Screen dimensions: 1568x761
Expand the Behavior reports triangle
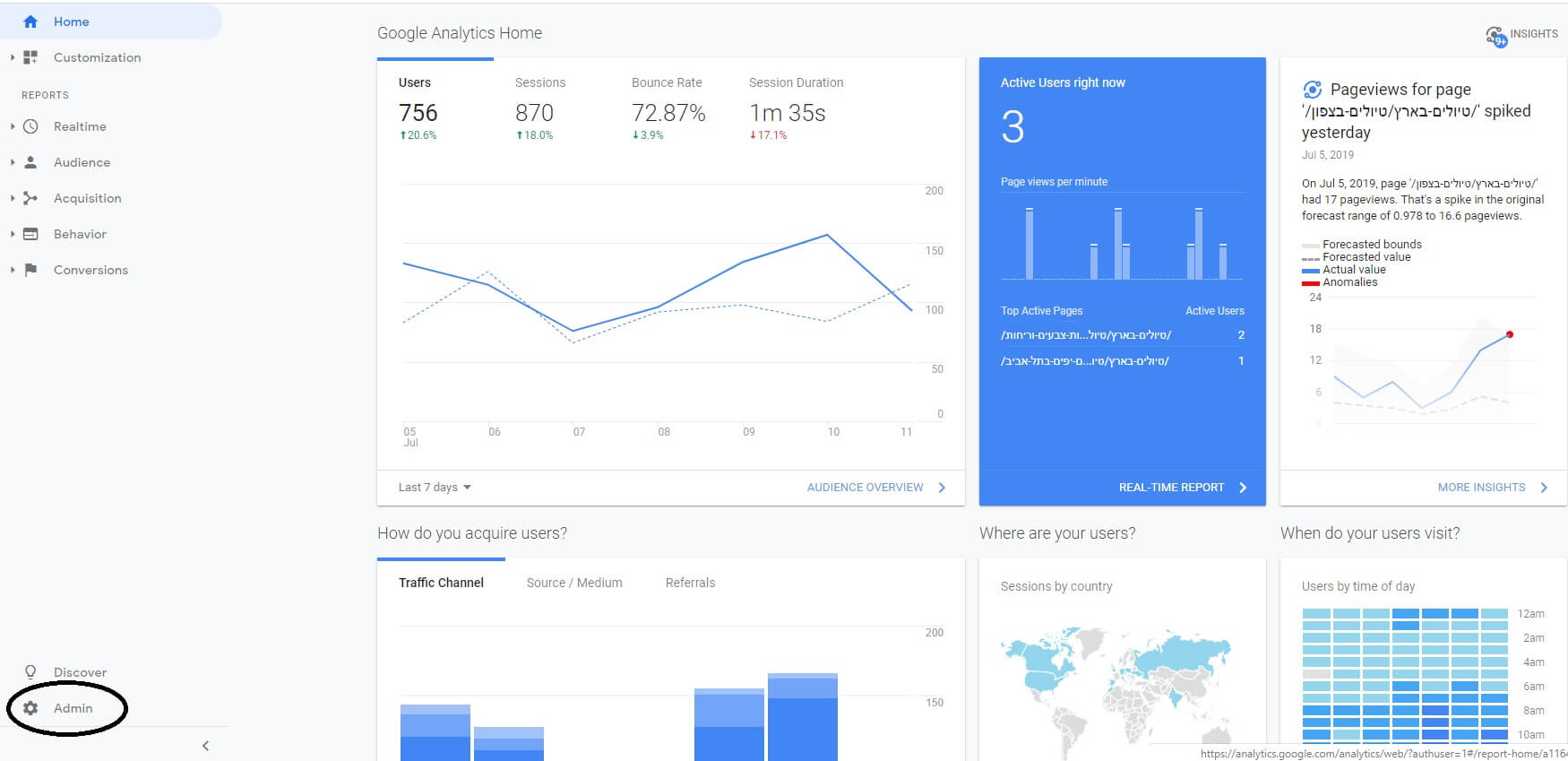tap(13, 234)
